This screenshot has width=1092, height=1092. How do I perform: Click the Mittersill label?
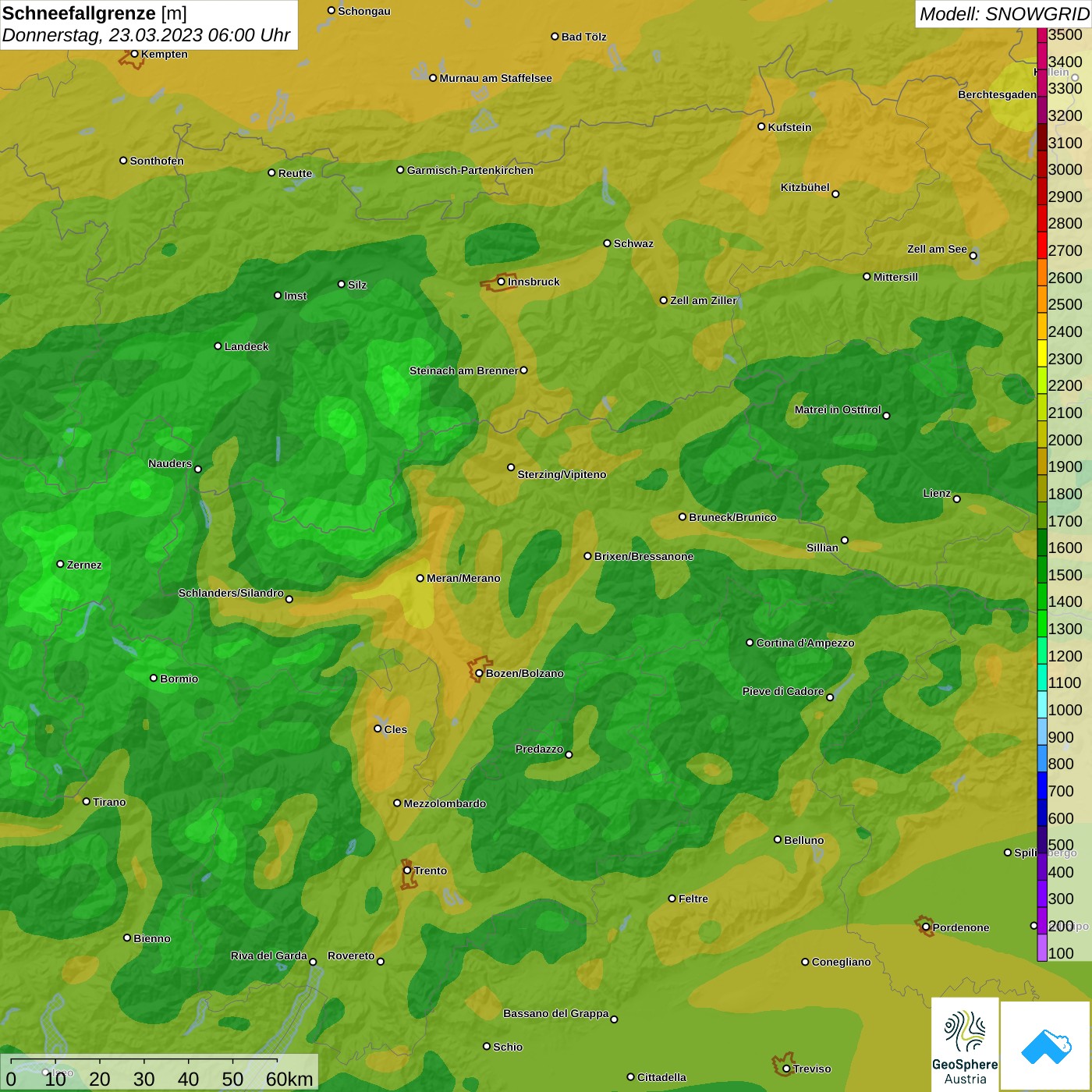point(895,277)
